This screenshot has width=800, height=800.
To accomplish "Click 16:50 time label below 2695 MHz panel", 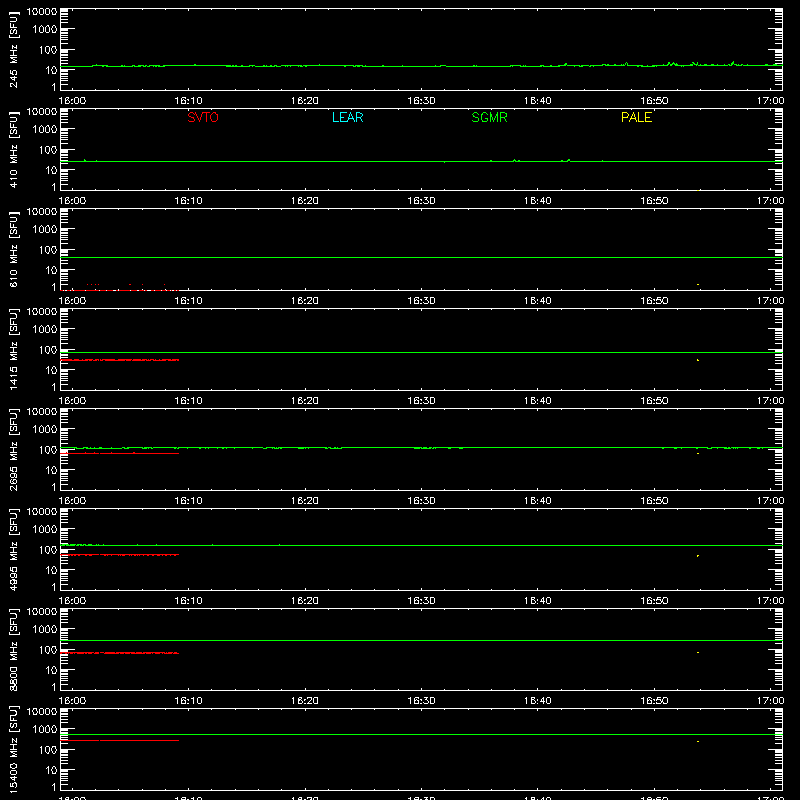I will click(654, 501).
